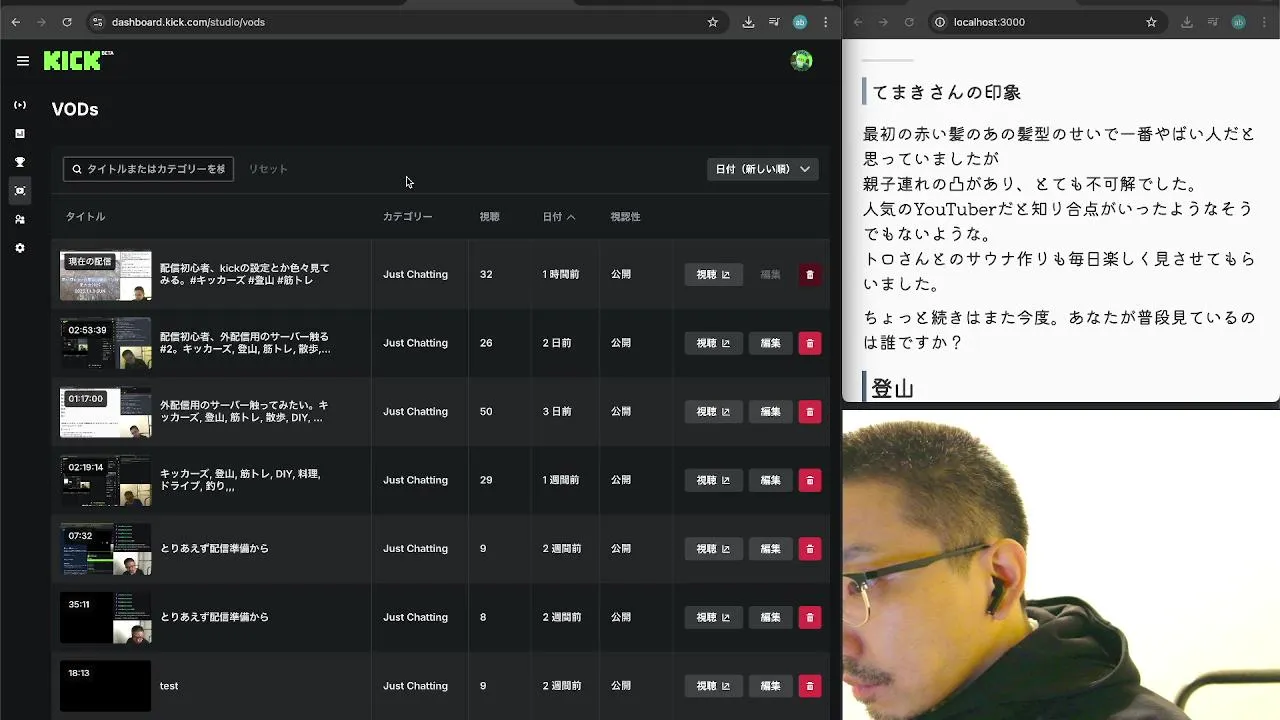Click the てまきさんの印象 heading in localhost page
This screenshot has width=1280, height=720.
[x=946, y=93]
